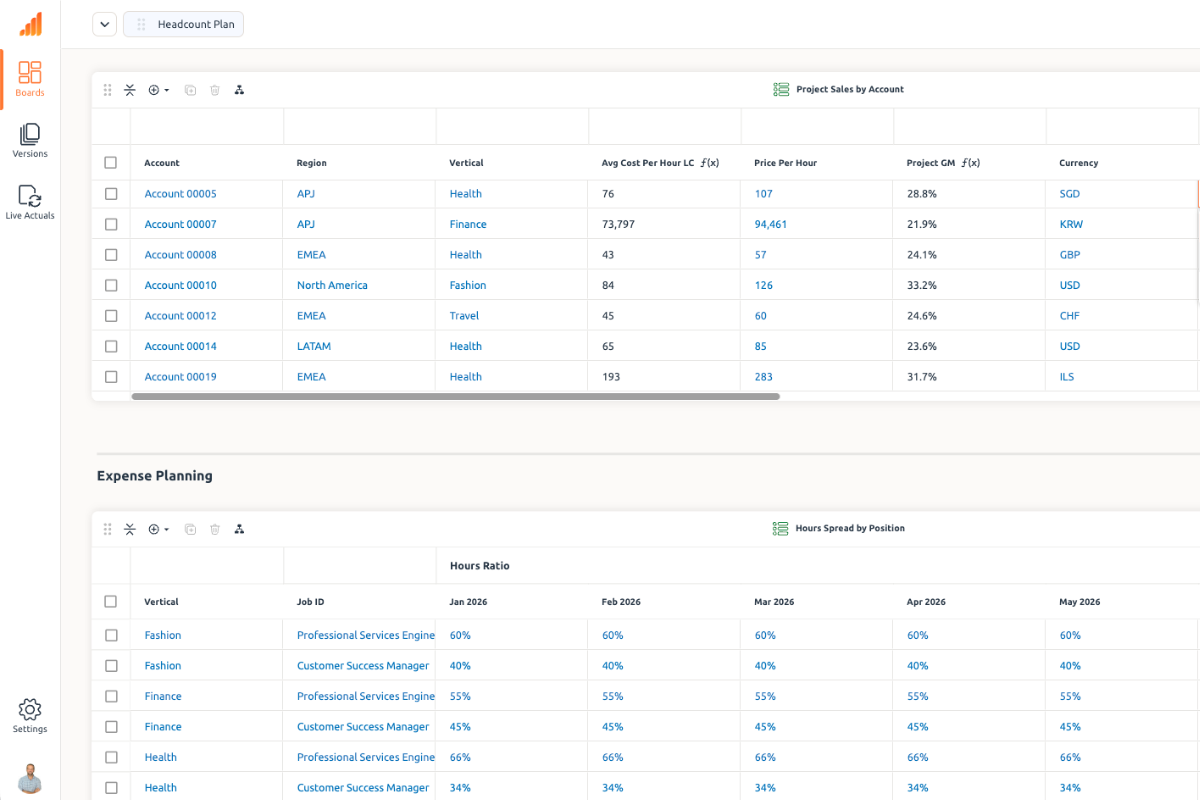Toggle select-all checkbox in Project Sales table
The width and height of the screenshot is (1200, 800).
[x=111, y=163]
